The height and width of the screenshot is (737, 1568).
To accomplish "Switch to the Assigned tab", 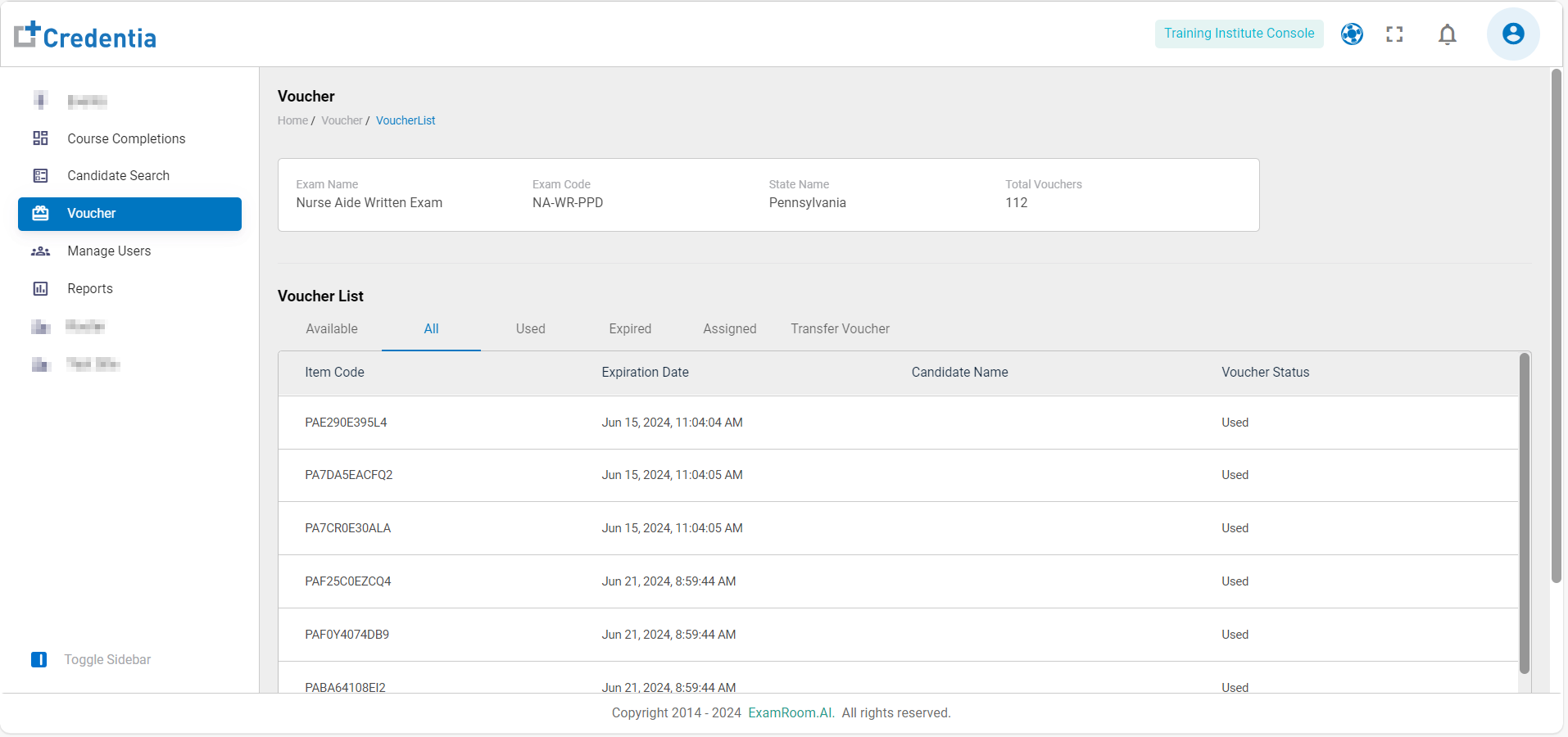I will pos(730,328).
